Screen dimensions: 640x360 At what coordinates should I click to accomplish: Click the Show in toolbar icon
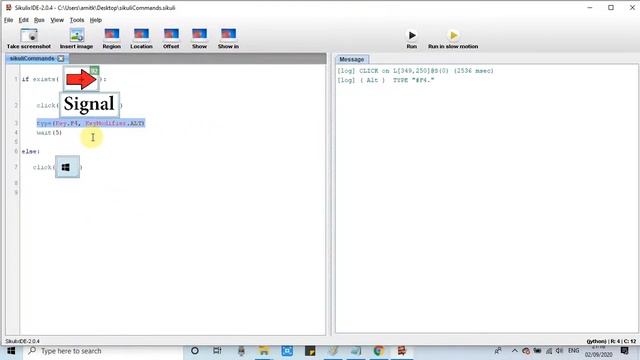pyautogui.click(x=228, y=39)
